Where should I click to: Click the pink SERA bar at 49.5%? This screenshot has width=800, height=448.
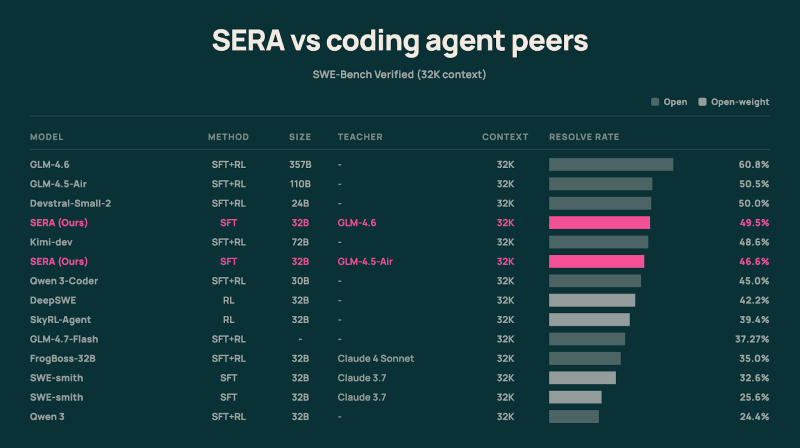[x=599, y=223]
